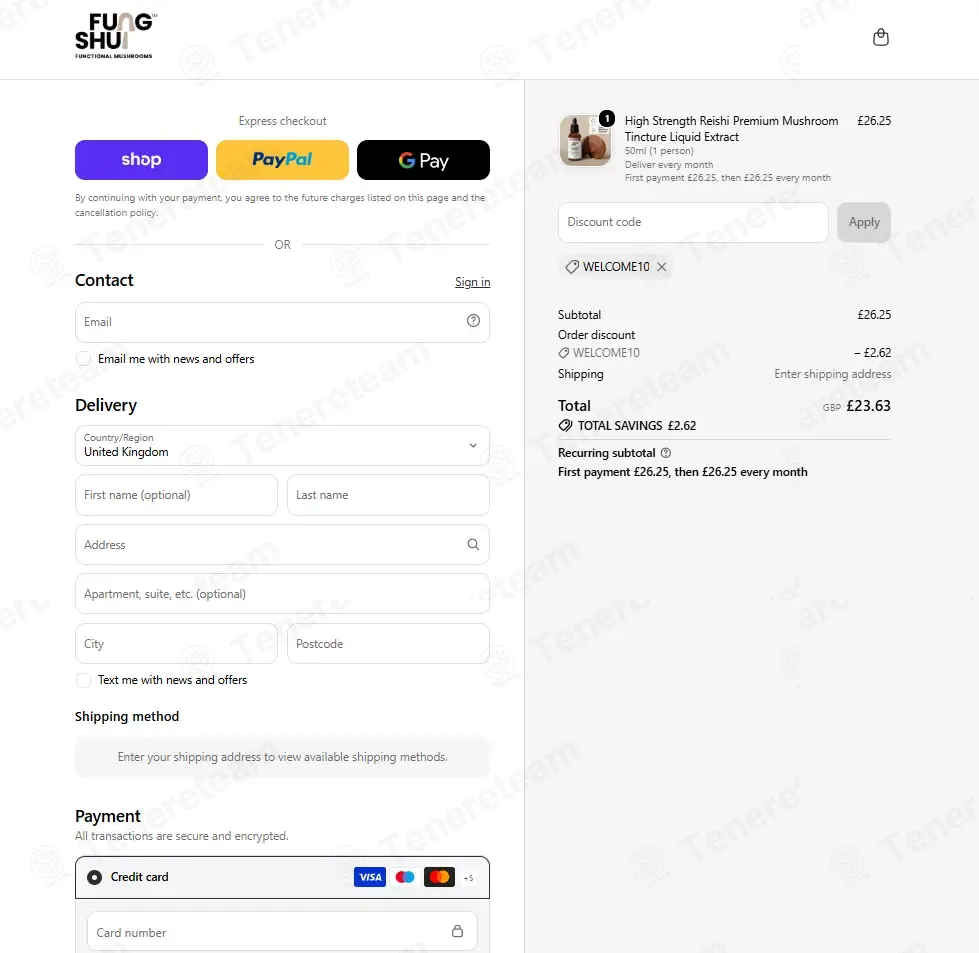Viewport: 979px width, 953px height.
Task: Follow the Sign in link
Action: click(x=473, y=282)
